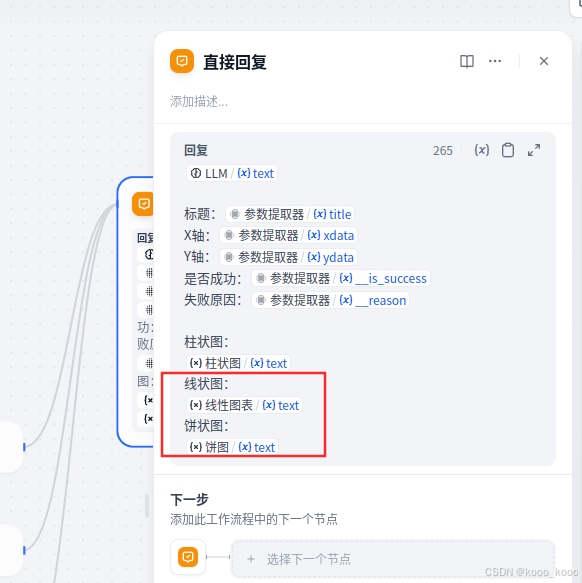This screenshot has width=582, height=583.
Task: Close the 直接回复 panel
Action: pos(544,61)
